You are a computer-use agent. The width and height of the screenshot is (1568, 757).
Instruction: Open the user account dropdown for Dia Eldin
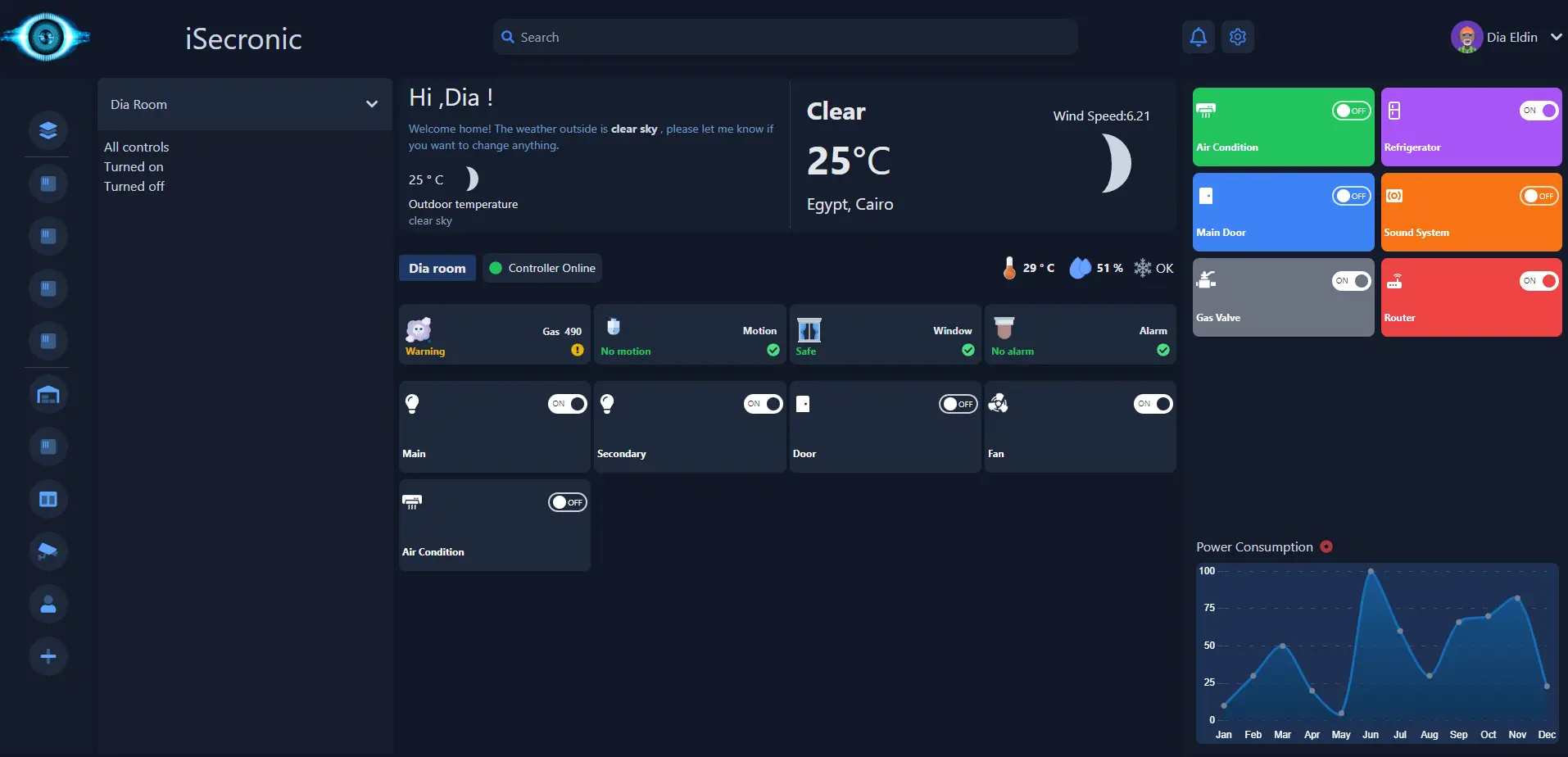(x=1555, y=36)
